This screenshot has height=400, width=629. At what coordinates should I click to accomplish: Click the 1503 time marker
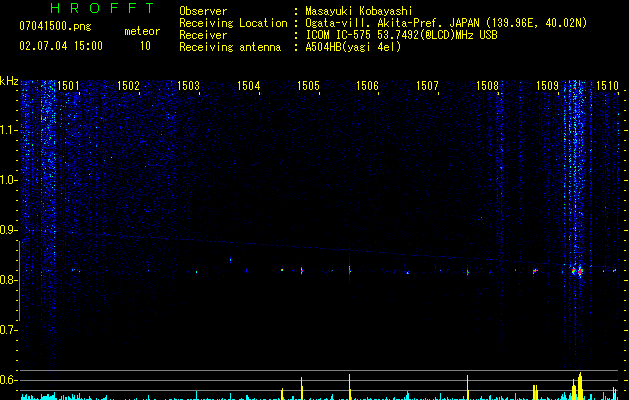pyautogui.click(x=188, y=86)
